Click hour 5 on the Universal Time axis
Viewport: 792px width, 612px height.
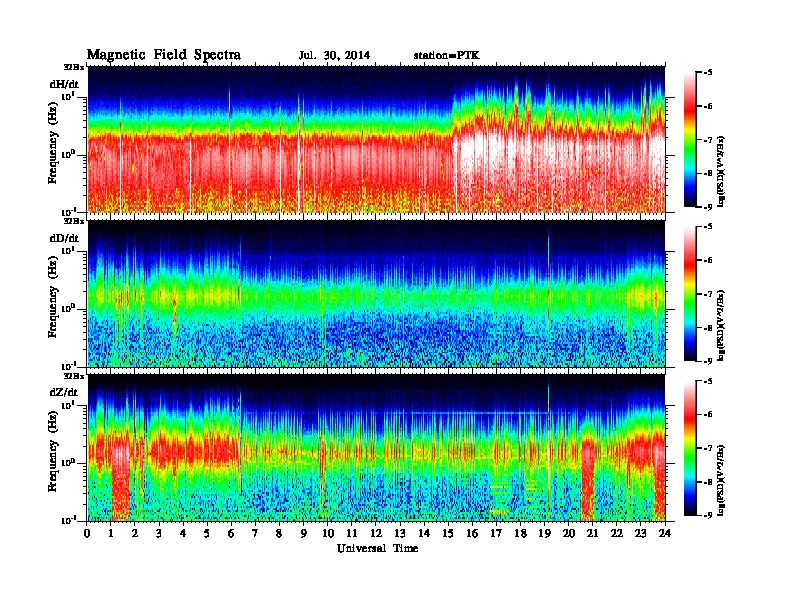click(x=208, y=534)
